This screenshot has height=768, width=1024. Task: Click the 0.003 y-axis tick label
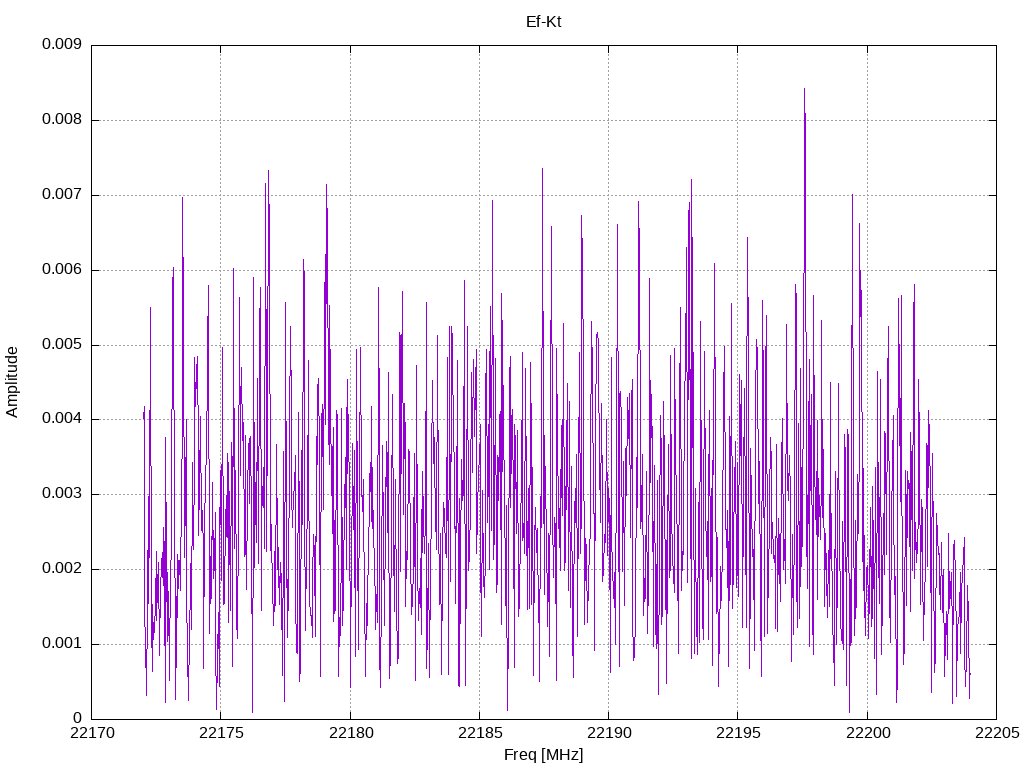[62, 494]
